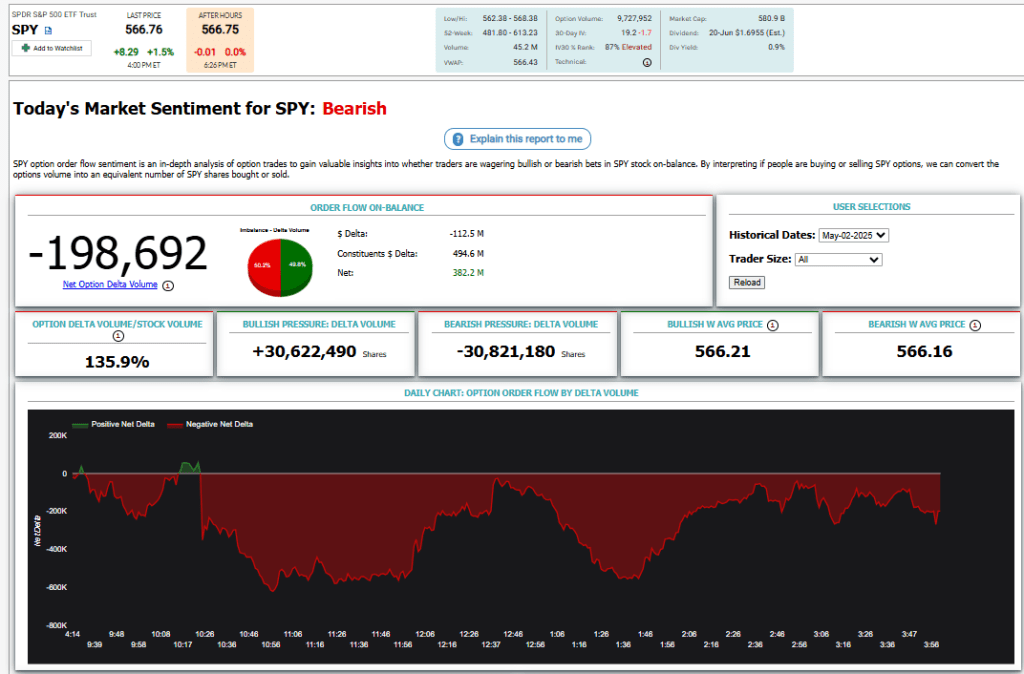1024x674 pixels.
Task: Open info icon beside Bullish W Avg Price
Action: tap(773, 325)
